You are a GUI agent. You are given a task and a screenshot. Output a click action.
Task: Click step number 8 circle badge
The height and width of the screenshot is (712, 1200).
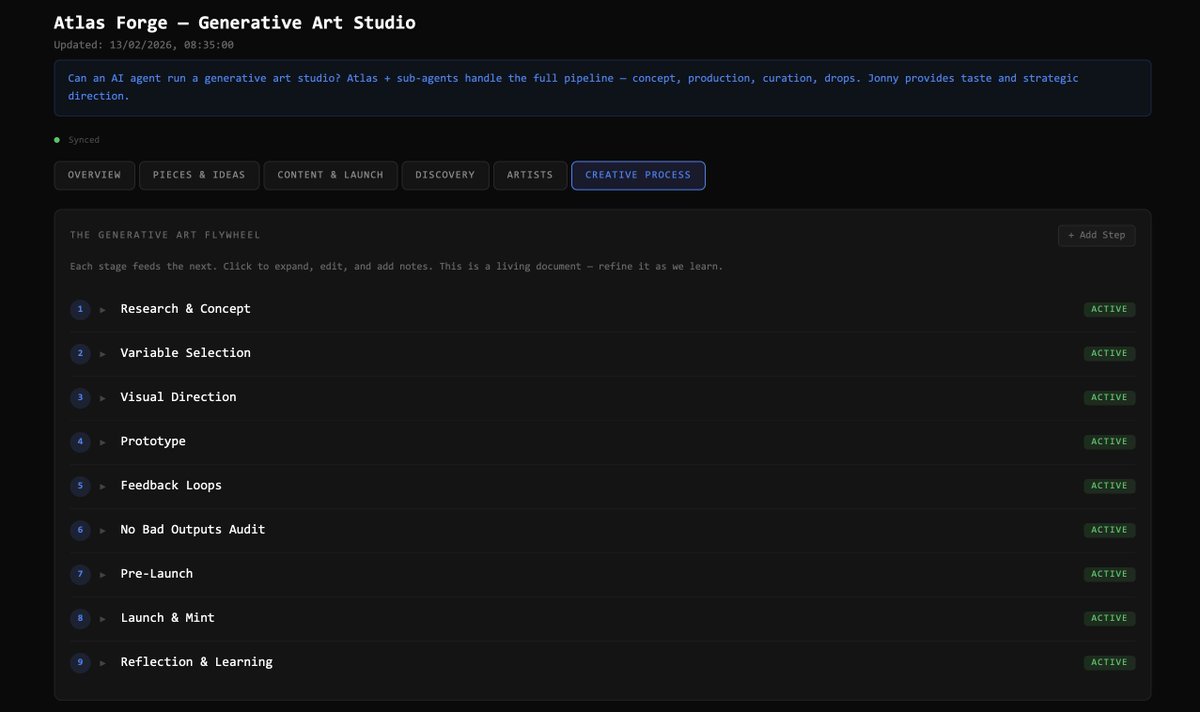click(80, 617)
